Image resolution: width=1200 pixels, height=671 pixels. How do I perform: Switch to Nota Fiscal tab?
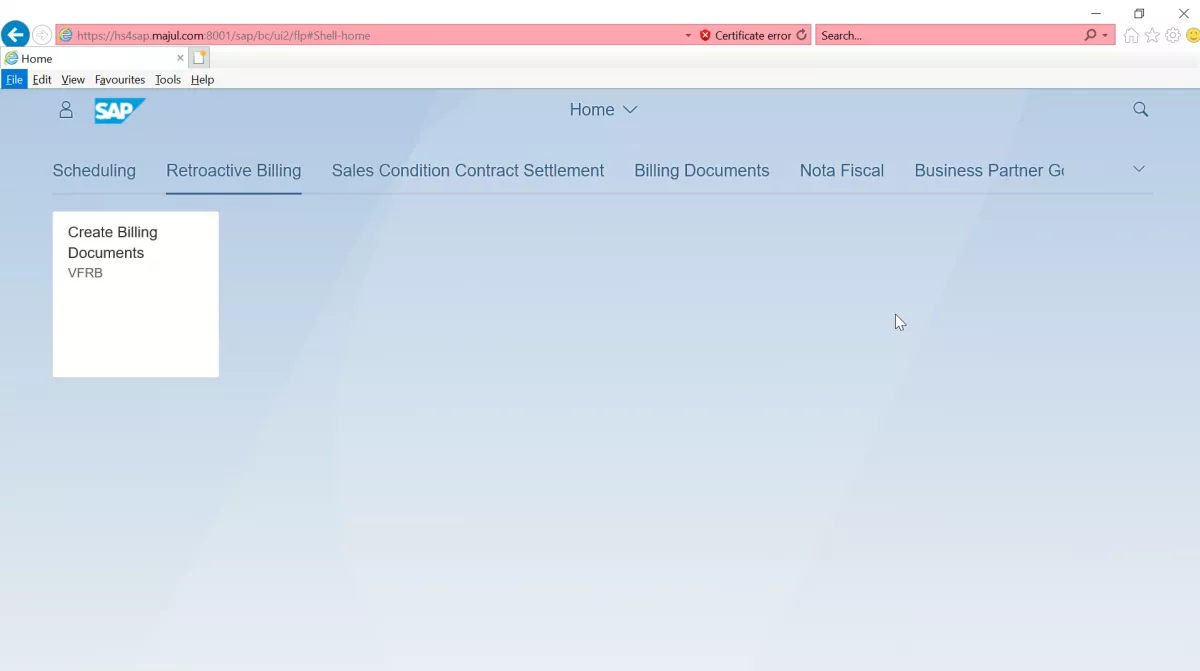(x=842, y=171)
